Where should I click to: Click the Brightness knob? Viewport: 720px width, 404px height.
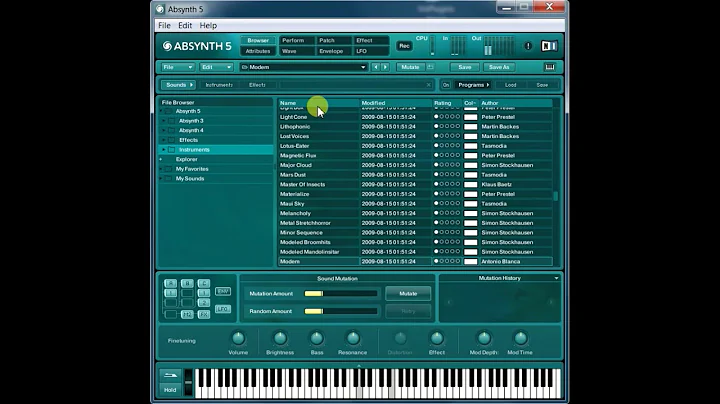pyautogui.click(x=280, y=338)
